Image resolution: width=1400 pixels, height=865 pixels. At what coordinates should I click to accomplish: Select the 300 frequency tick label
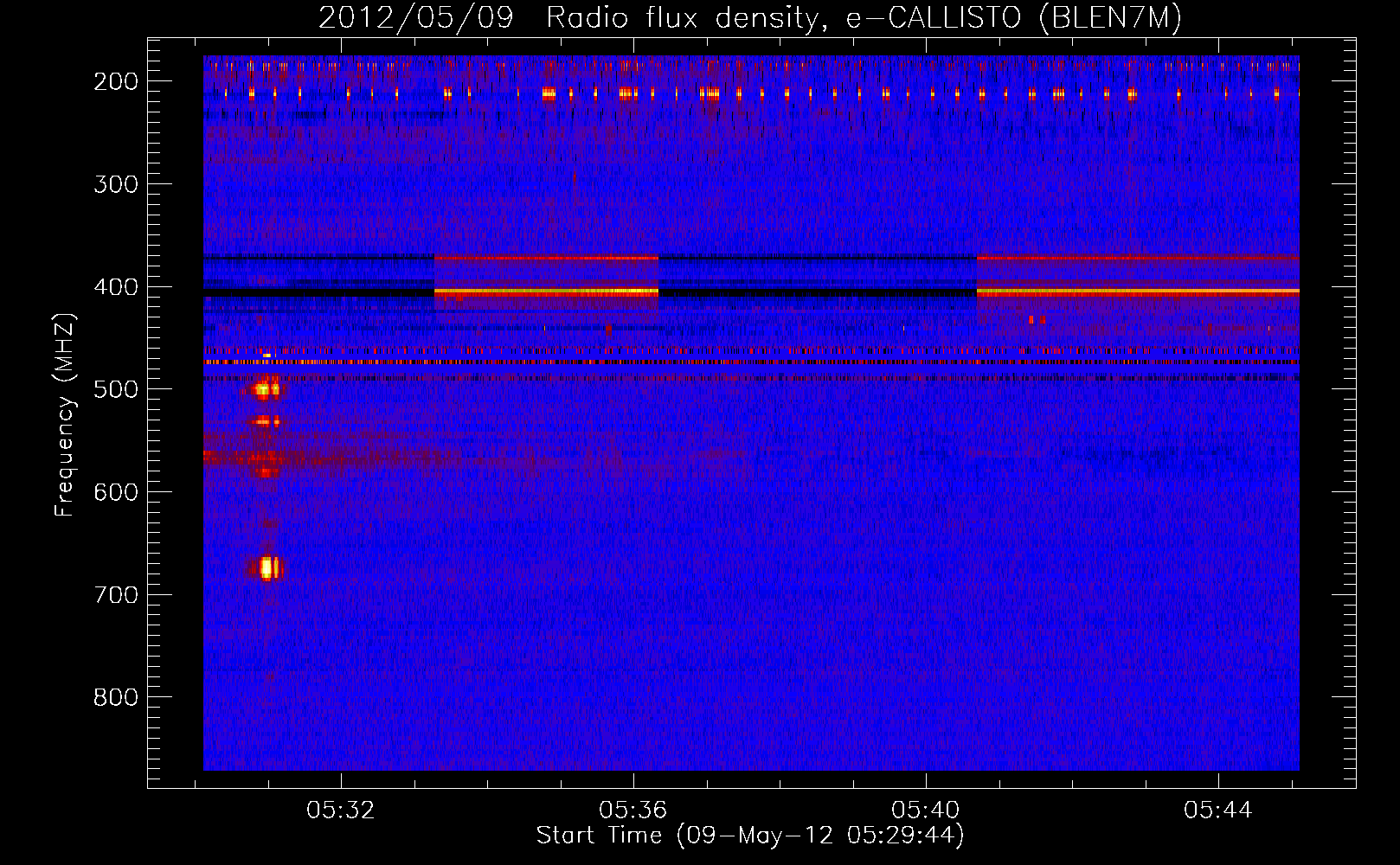[116, 184]
